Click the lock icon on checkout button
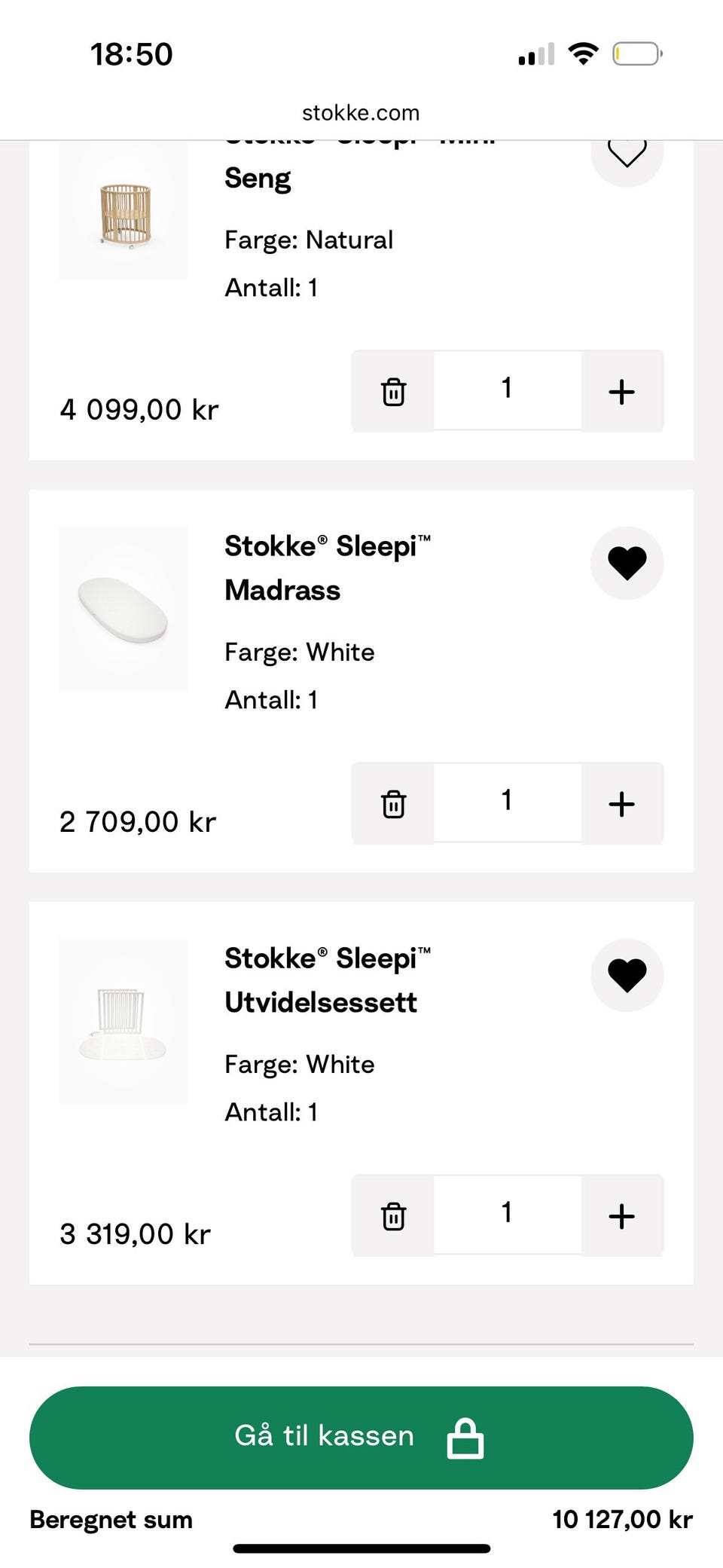Viewport: 723px width, 1568px height. click(x=465, y=1438)
